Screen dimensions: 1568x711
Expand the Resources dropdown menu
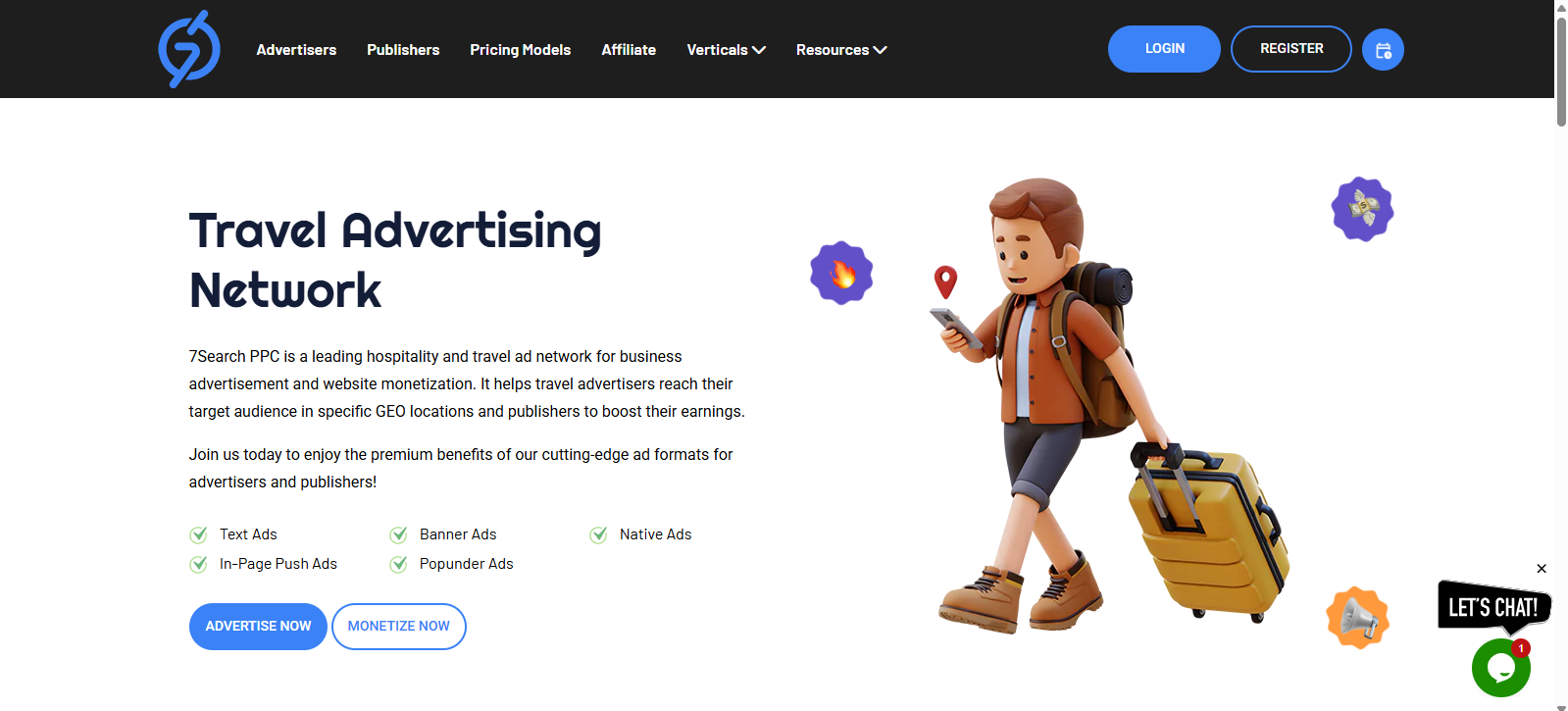click(x=841, y=50)
